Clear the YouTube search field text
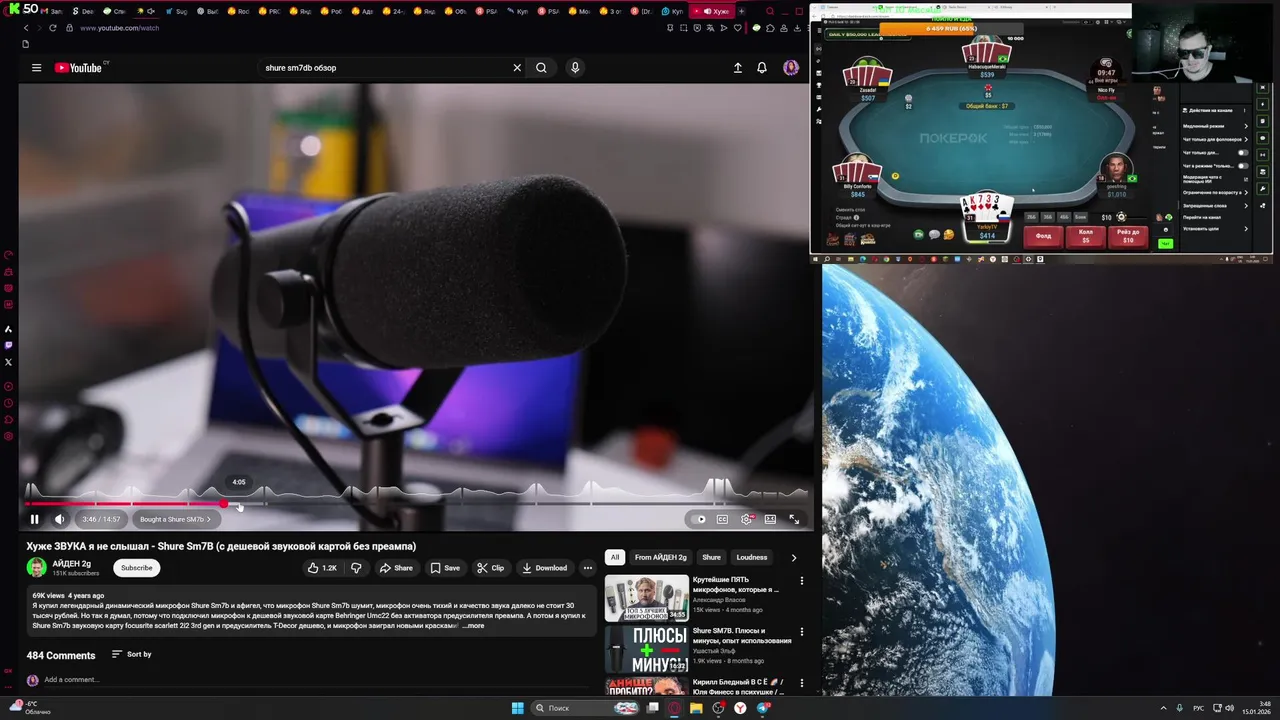The width and height of the screenshot is (1280, 720). (517, 68)
